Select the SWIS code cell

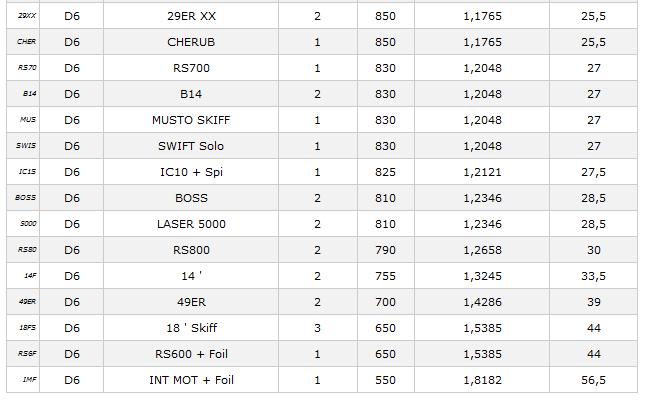pos(26,146)
